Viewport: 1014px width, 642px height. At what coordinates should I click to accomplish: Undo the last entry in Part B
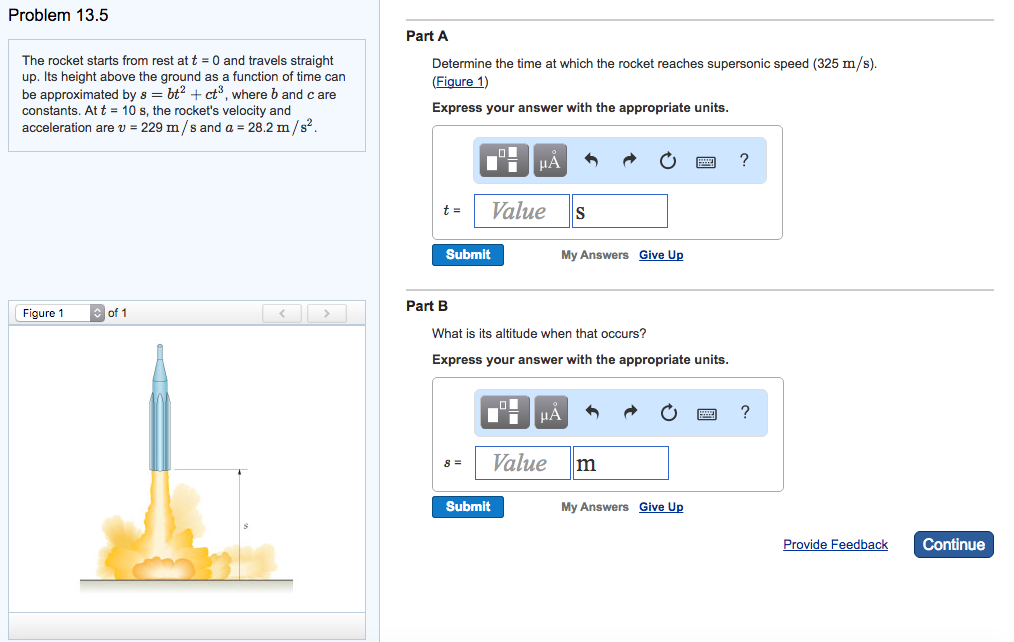(x=591, y=412)
